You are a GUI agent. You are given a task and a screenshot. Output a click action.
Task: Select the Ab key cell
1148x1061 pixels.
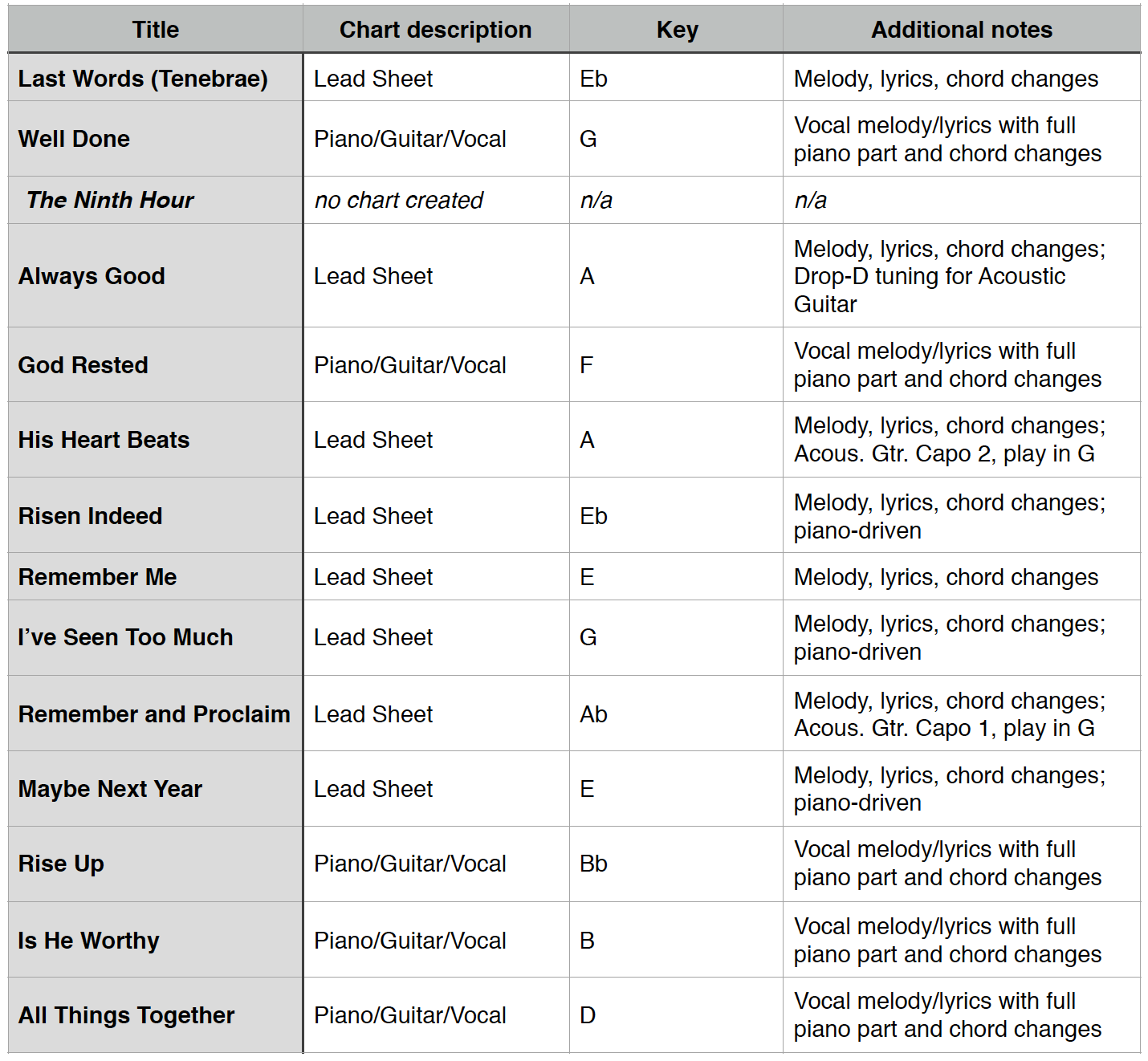click(x=593, y=714)
